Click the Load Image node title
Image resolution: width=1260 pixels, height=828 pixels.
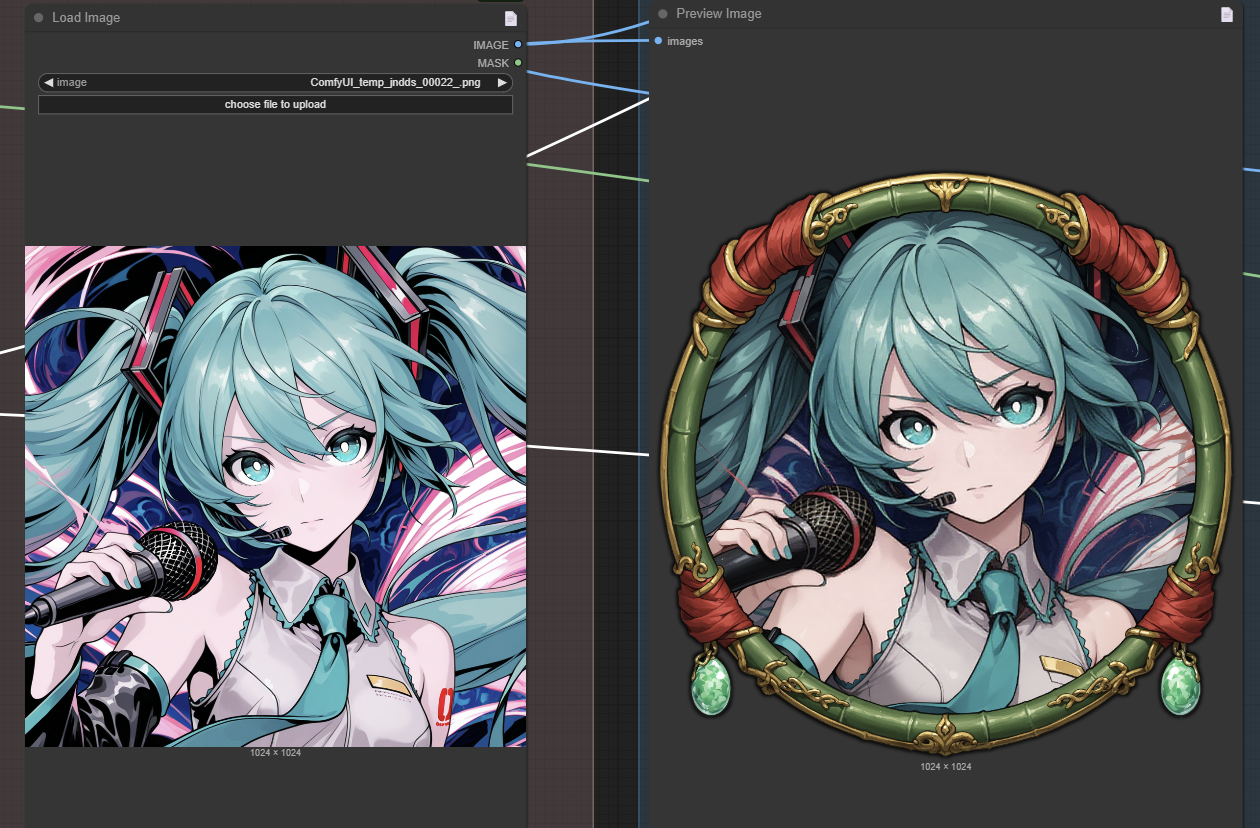click(x=86, y=18)
